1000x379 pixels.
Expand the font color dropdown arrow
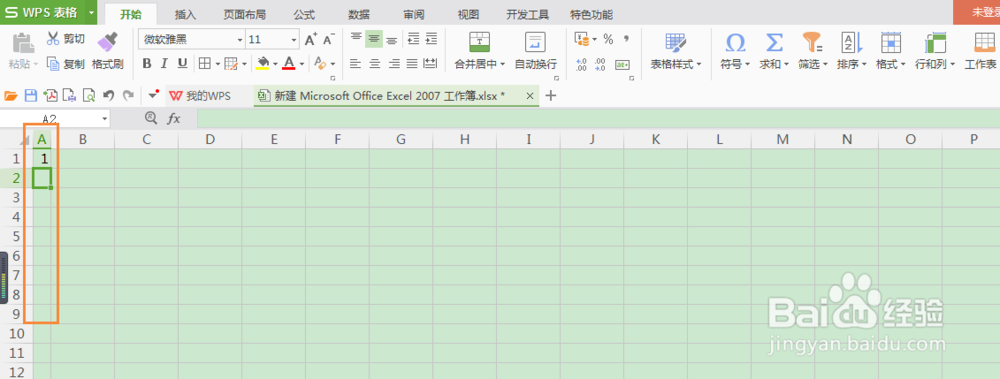pyautogui.click(x=302, y=64)
